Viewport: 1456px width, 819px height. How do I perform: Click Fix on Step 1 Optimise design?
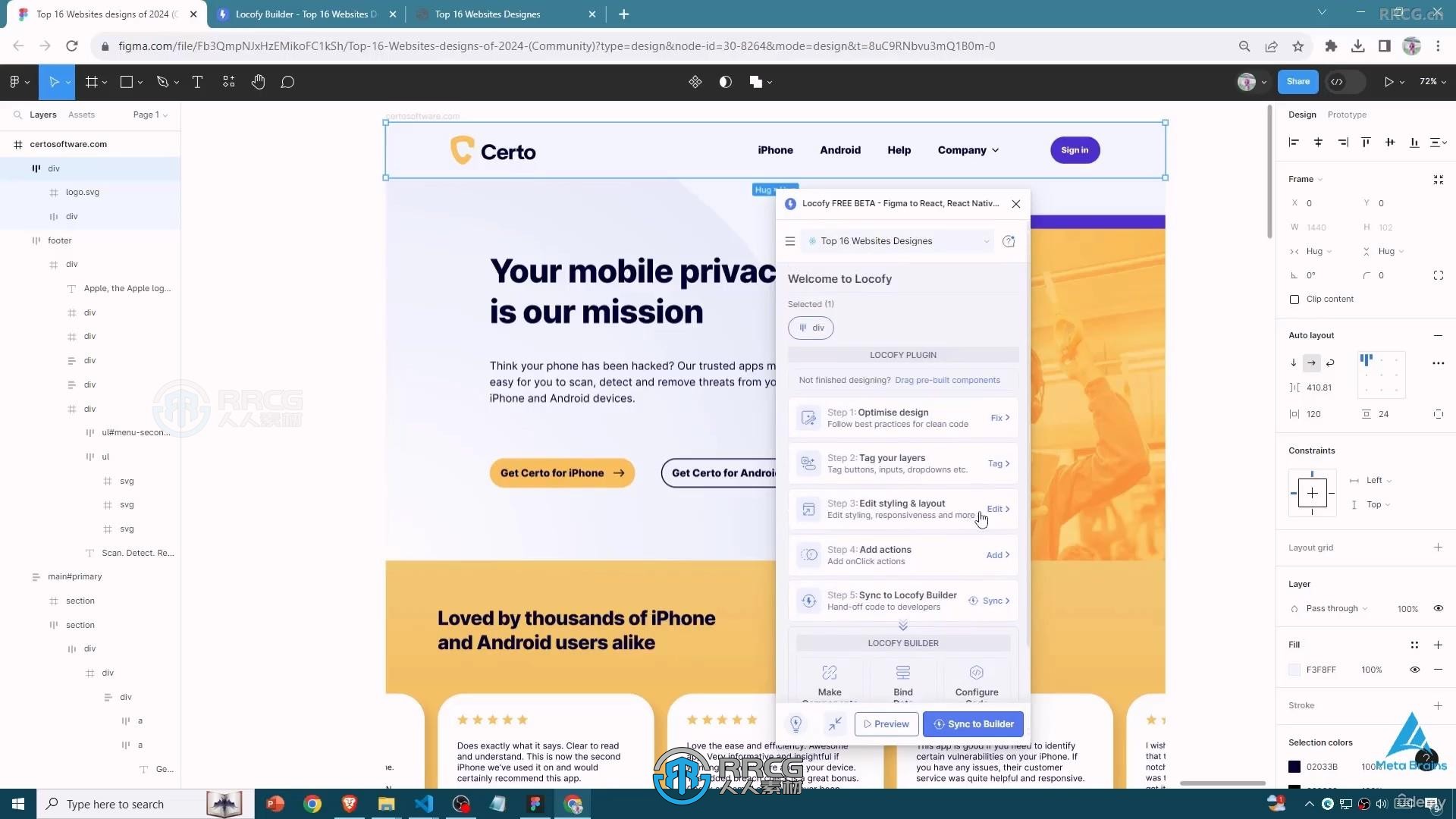[x=1000, y=418]
